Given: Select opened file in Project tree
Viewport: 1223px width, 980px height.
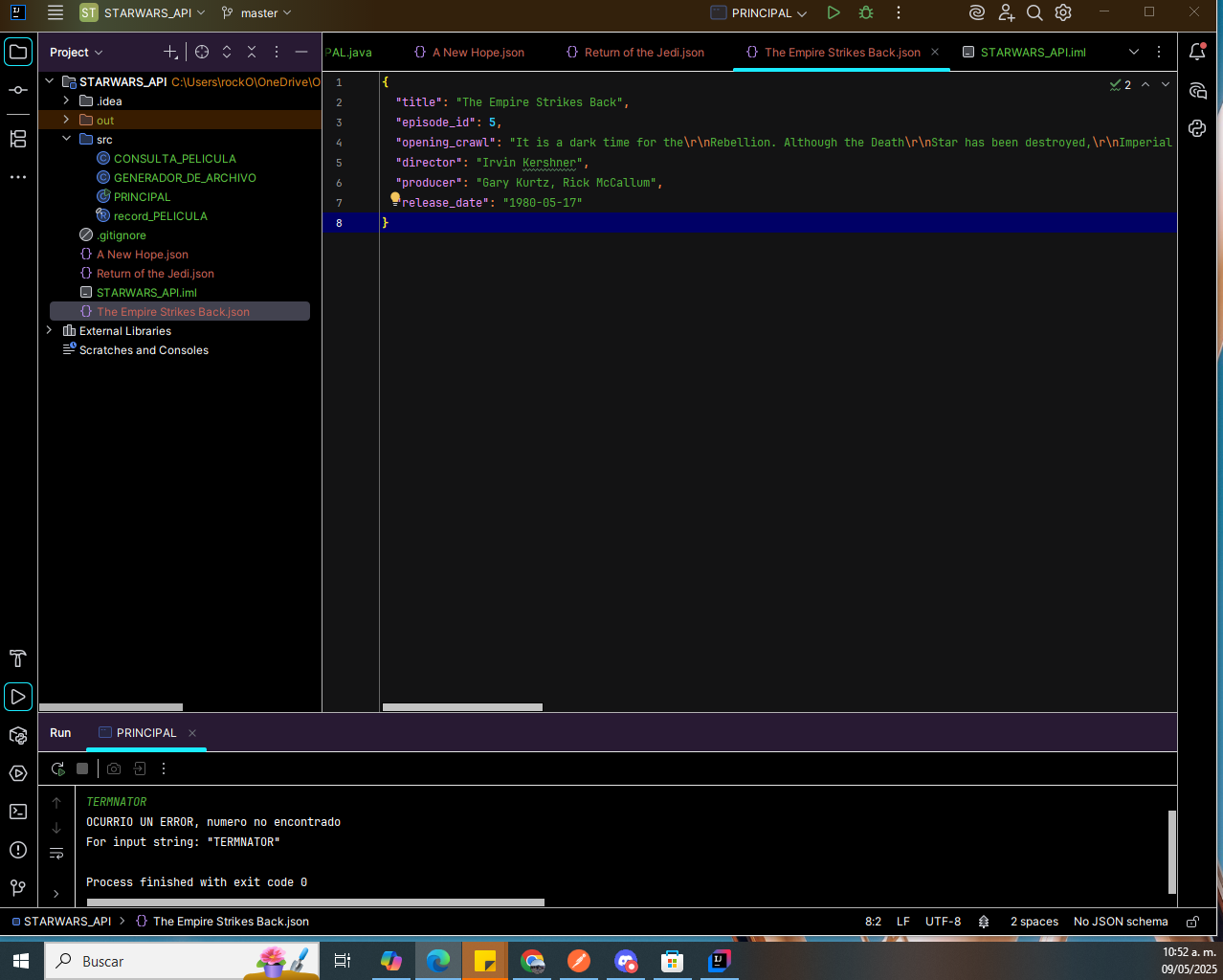Looking at the screenshot, I should click(202, 52).
